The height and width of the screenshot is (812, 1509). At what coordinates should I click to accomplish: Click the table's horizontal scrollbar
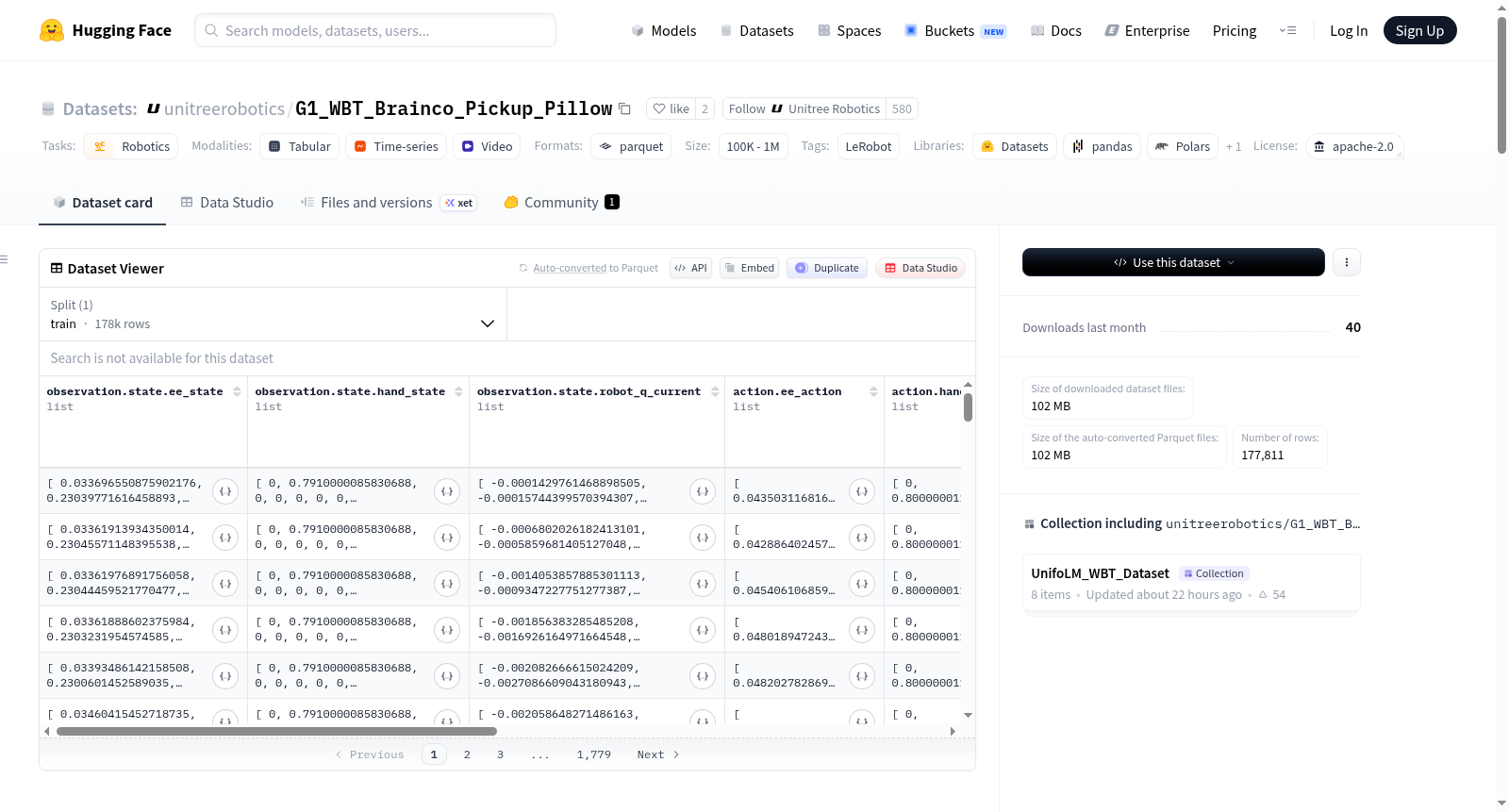click(276, 731)
